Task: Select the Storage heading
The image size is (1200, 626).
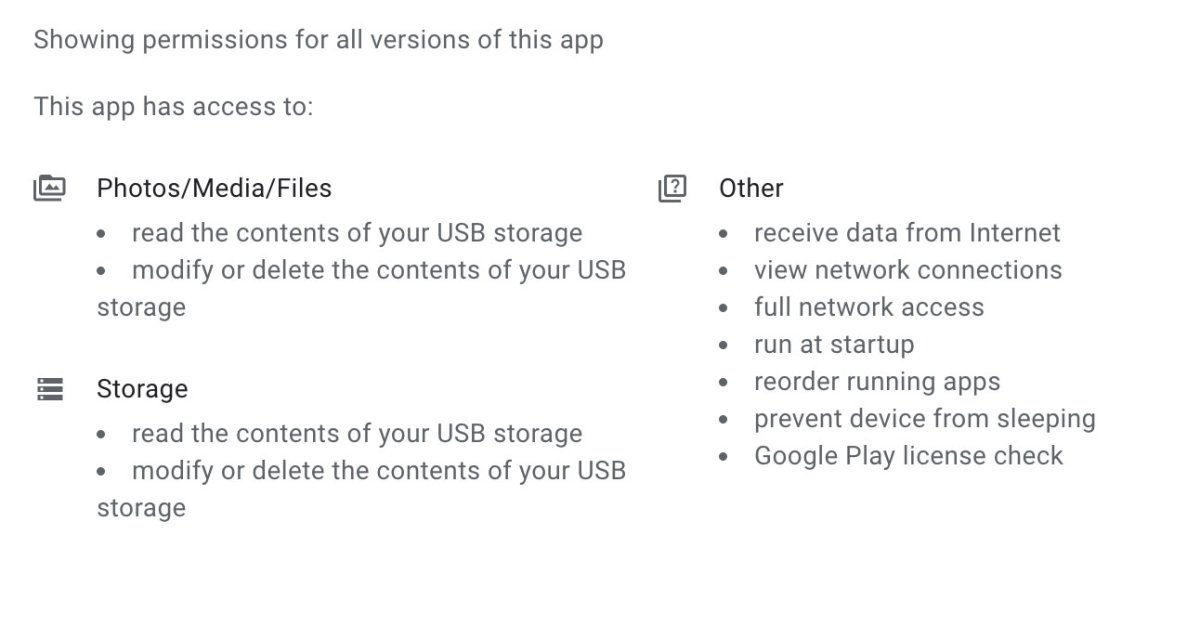Action: point(142,389)
